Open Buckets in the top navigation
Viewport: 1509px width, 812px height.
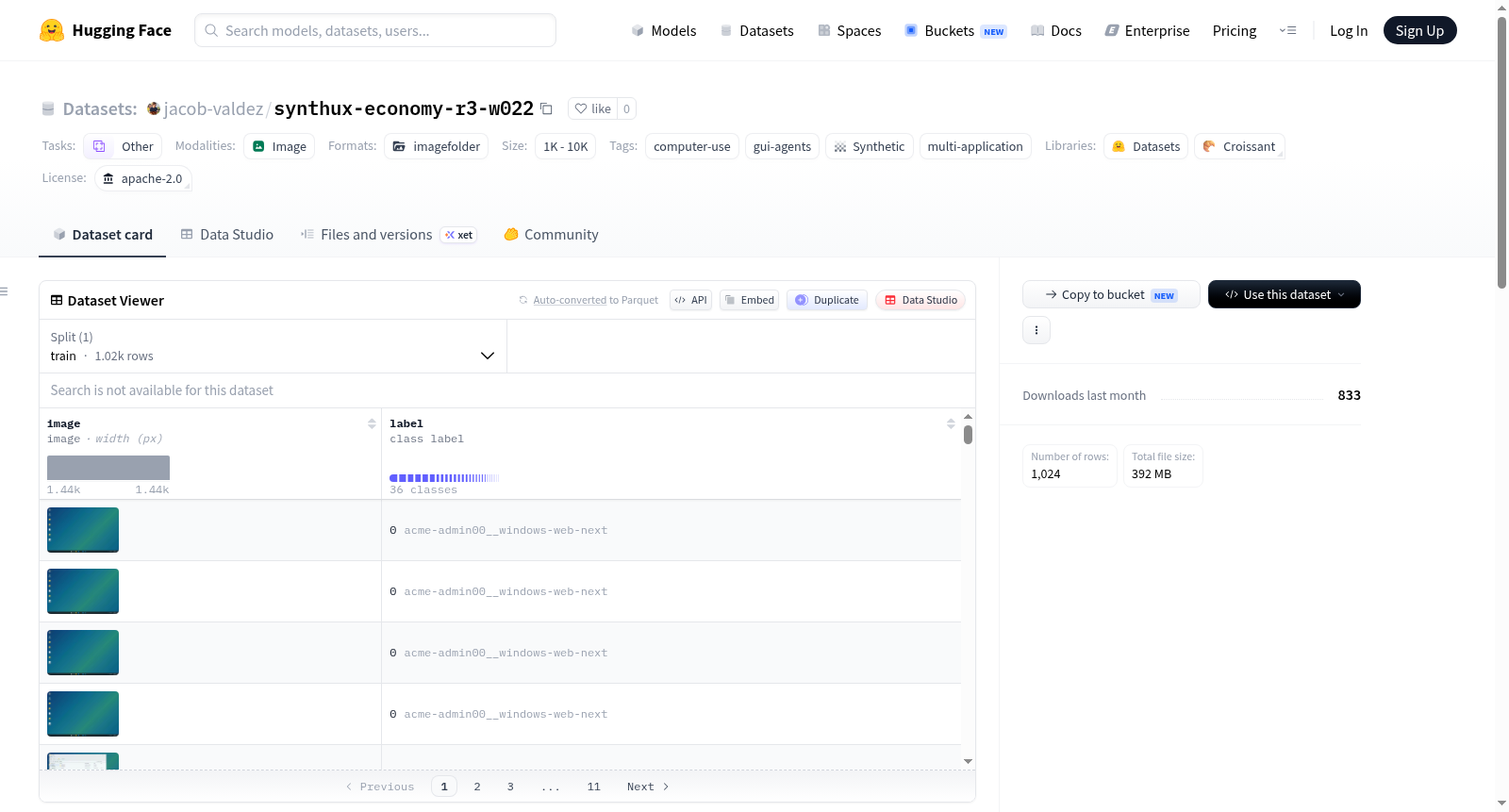(x=955, y=30)
